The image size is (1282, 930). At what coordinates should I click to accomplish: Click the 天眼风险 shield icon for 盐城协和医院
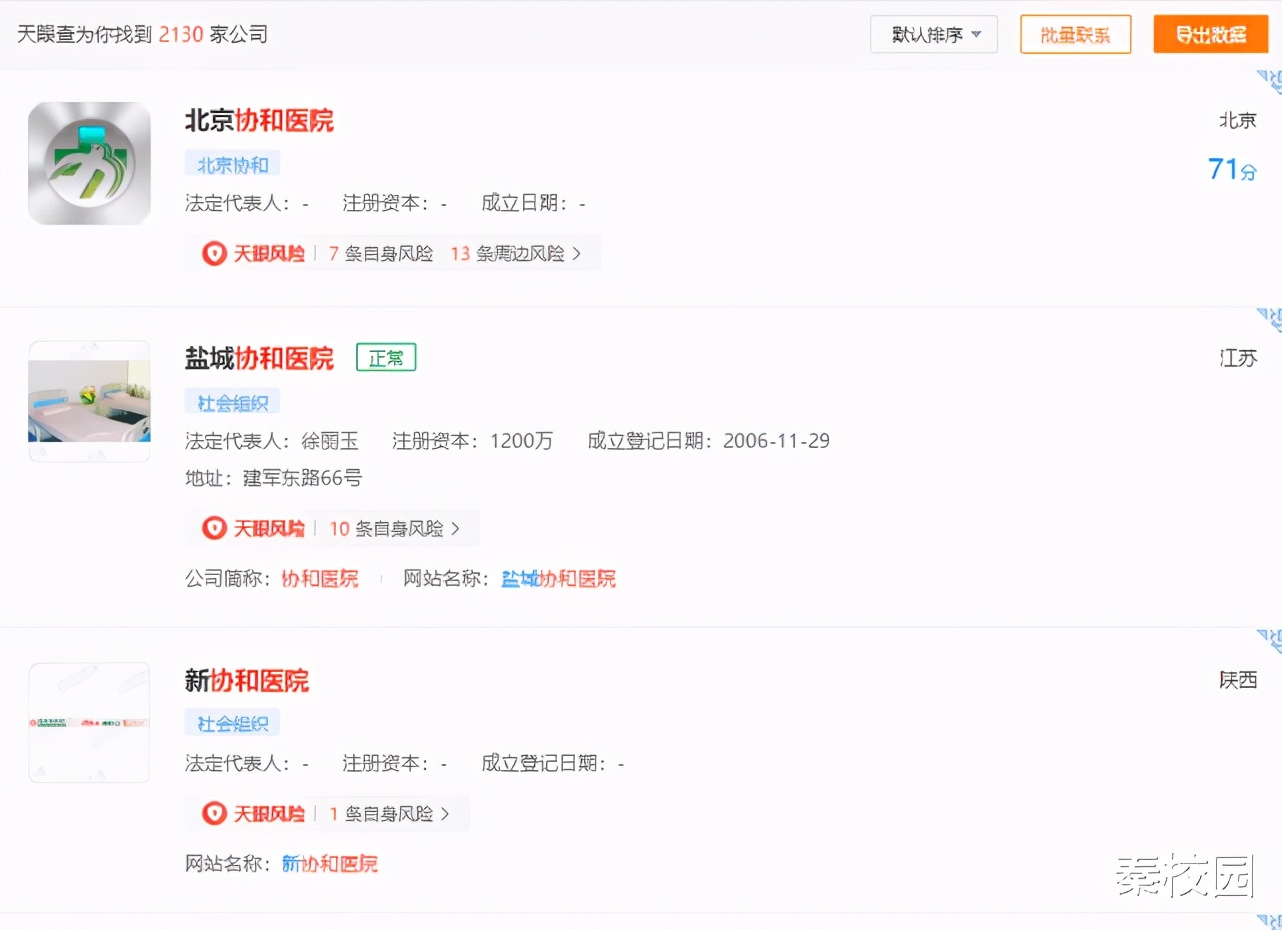point(213,528)
